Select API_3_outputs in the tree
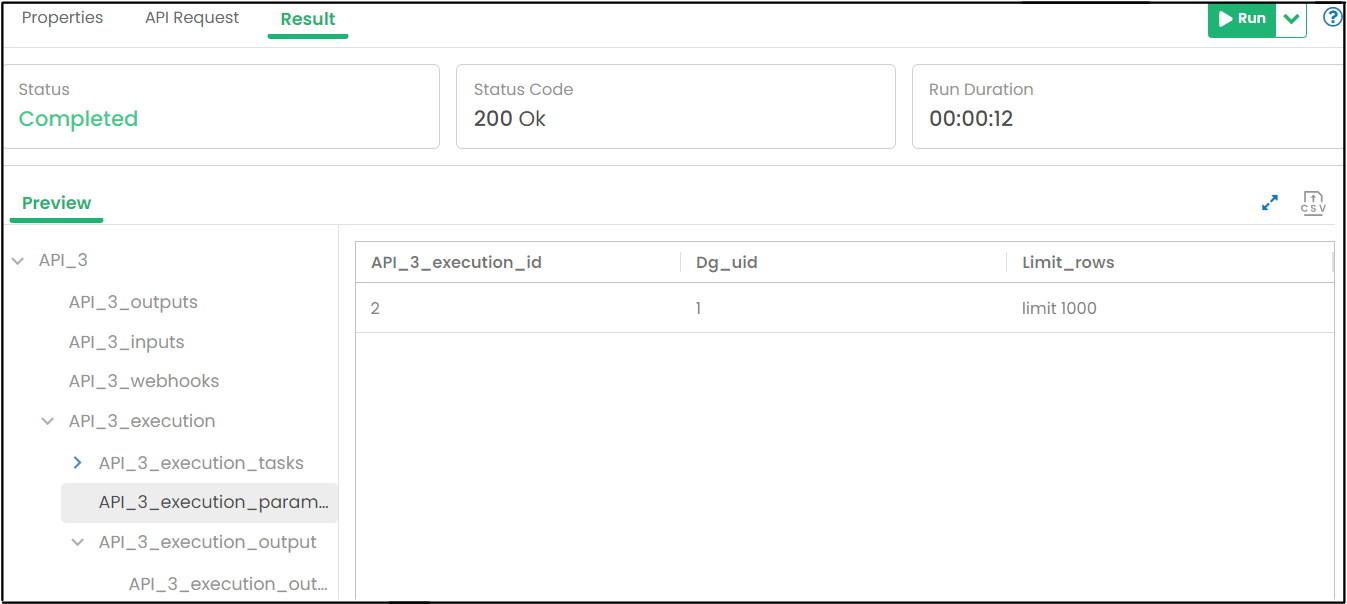The height and width of the screenshot is (604, 1347). click(133, 302)
